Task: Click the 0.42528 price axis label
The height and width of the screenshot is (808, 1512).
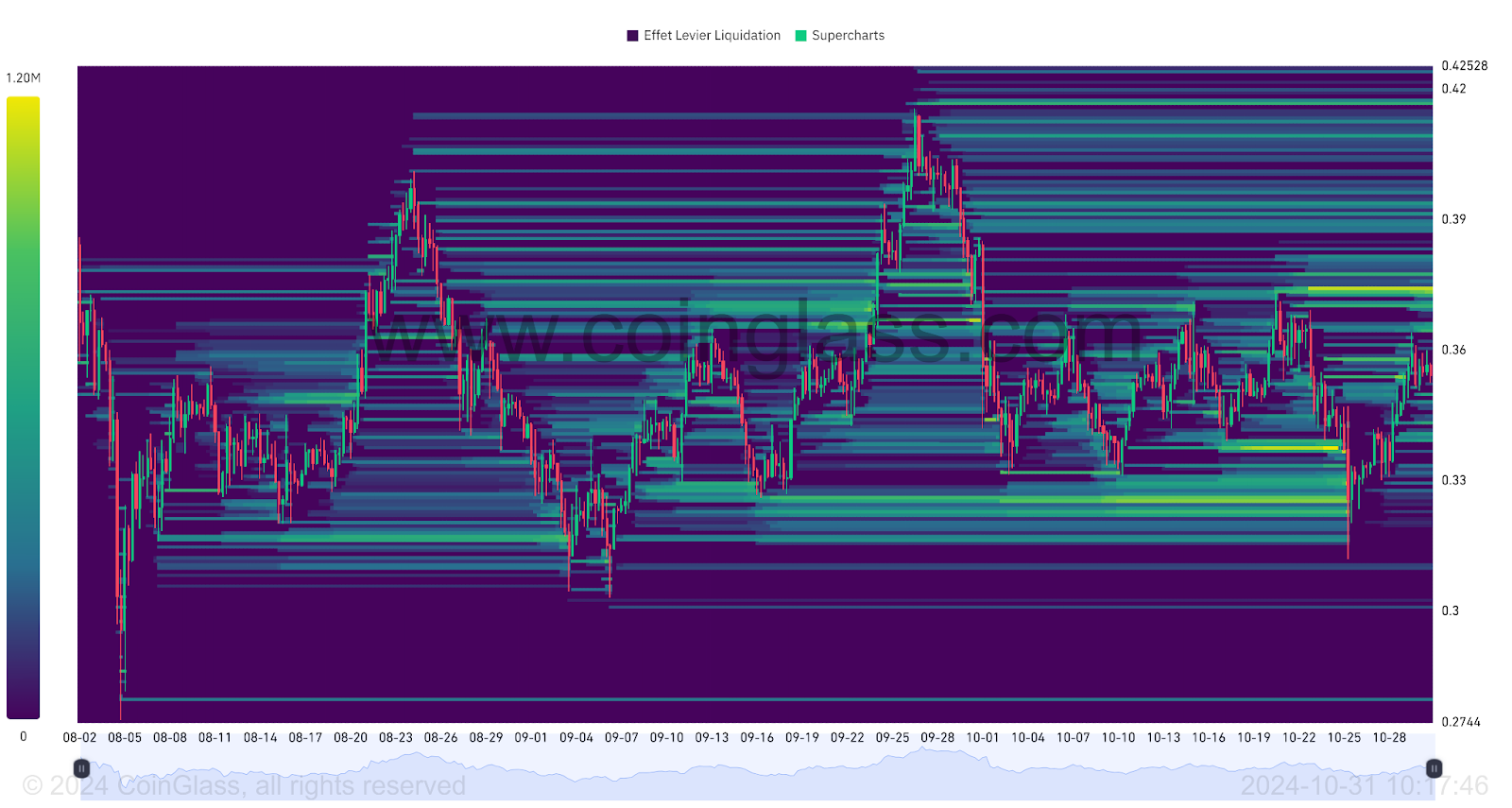Action: click(1465, 66)
